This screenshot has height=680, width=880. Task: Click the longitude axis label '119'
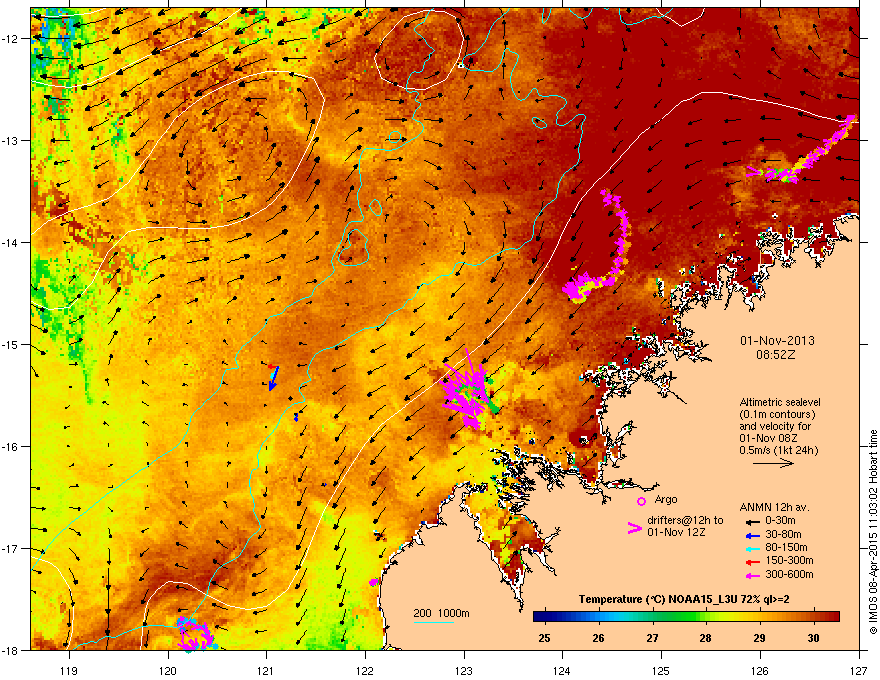pos(69,670)
